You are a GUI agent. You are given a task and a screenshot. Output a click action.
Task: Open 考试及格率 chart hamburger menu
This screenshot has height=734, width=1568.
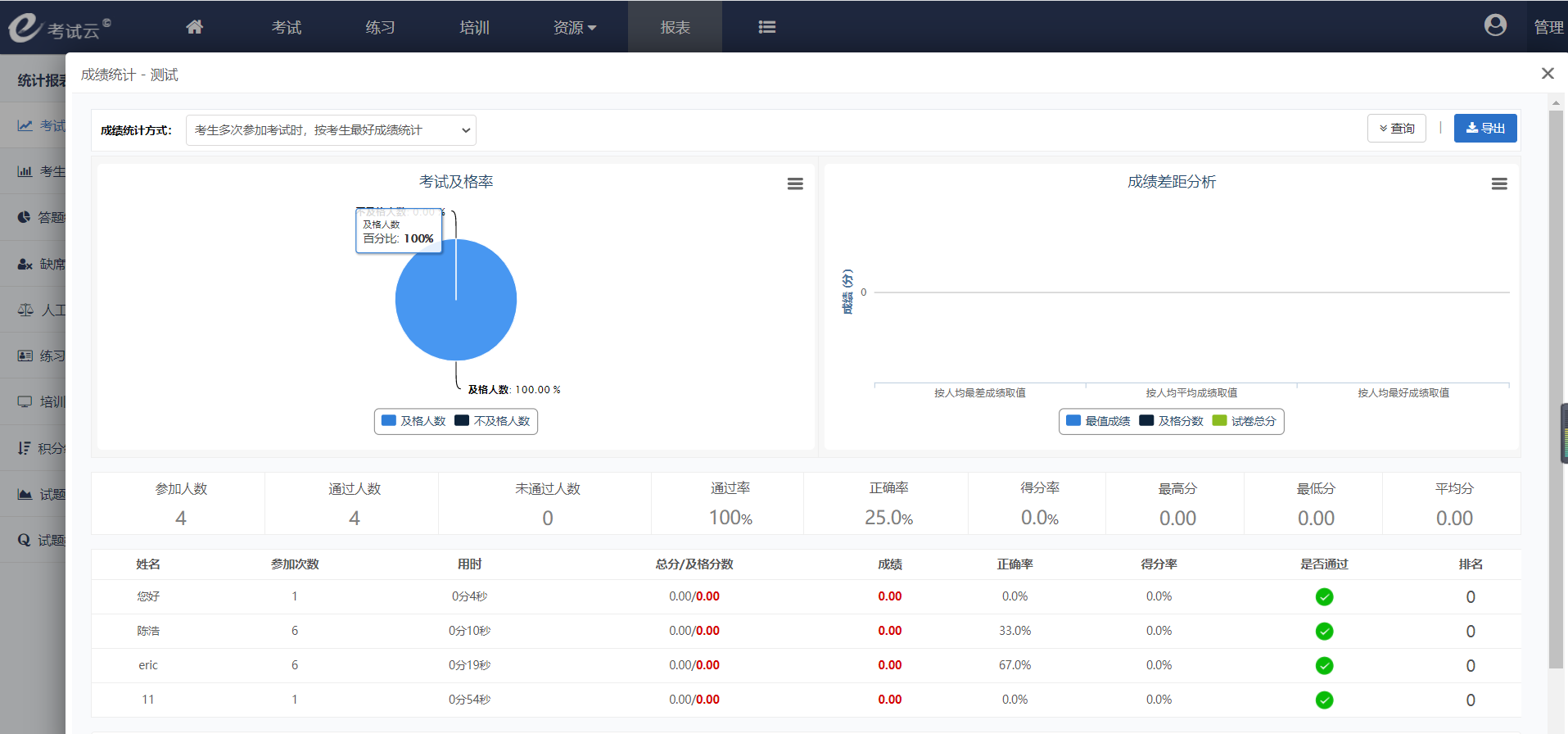(x=795, y=184)
